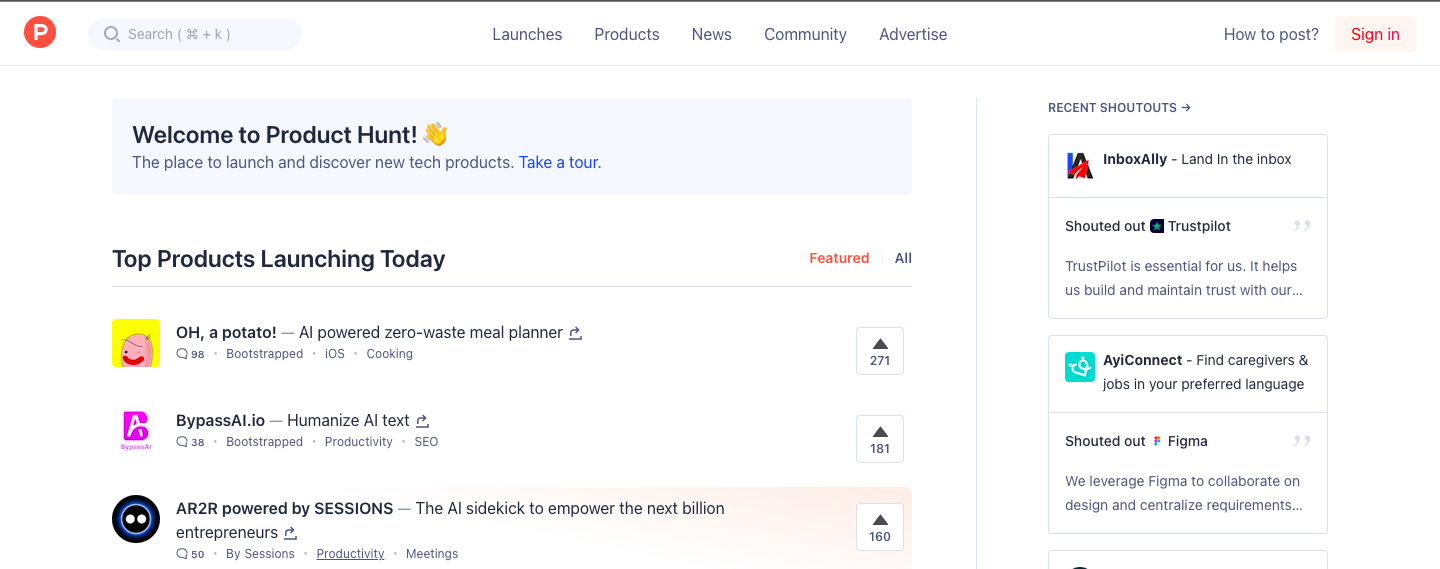Select the Featured products tab

pyautogui.click(x=839, y=258)
